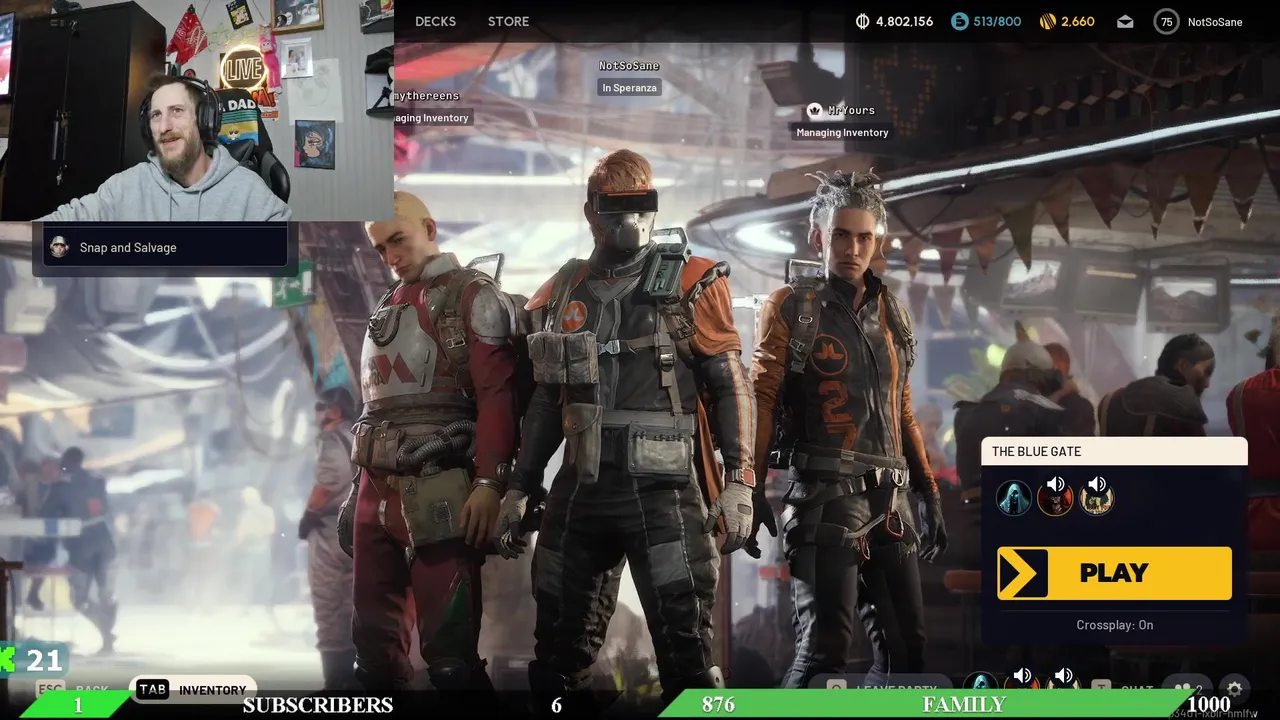This screenshot has height=720, width=1280.
Task: Select the blue hooded avatar in Blue Gate panel
Action: pyautogui.click(x=1014, y=498)
